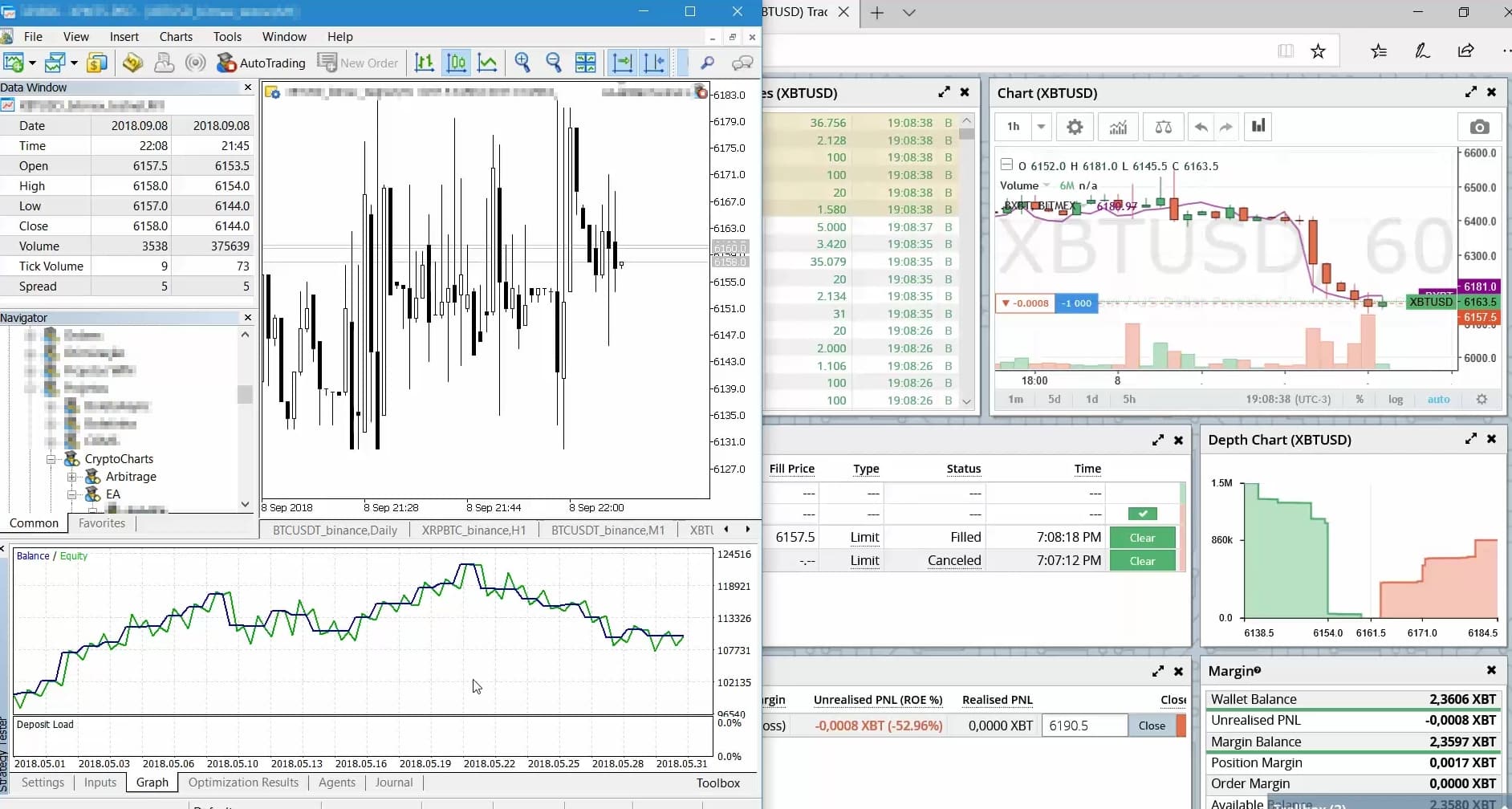Take a chart snapshot with camera icon

(1479, 127)
